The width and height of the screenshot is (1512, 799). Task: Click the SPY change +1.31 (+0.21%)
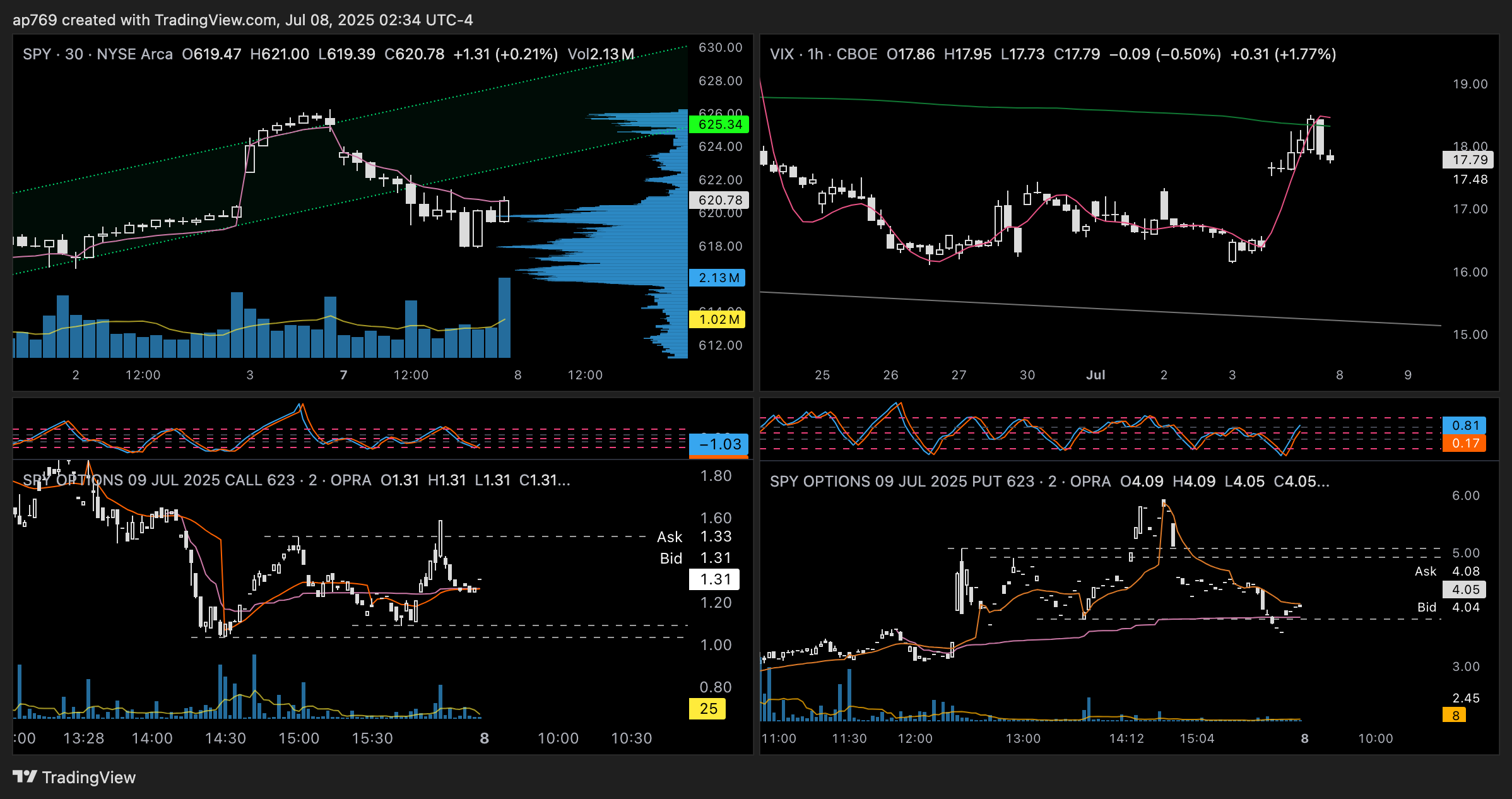point(505,54)
